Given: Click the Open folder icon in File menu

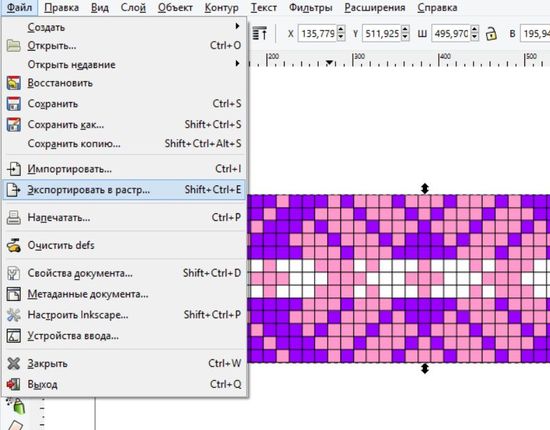Looking at the screenshot, I should point(14,46).
